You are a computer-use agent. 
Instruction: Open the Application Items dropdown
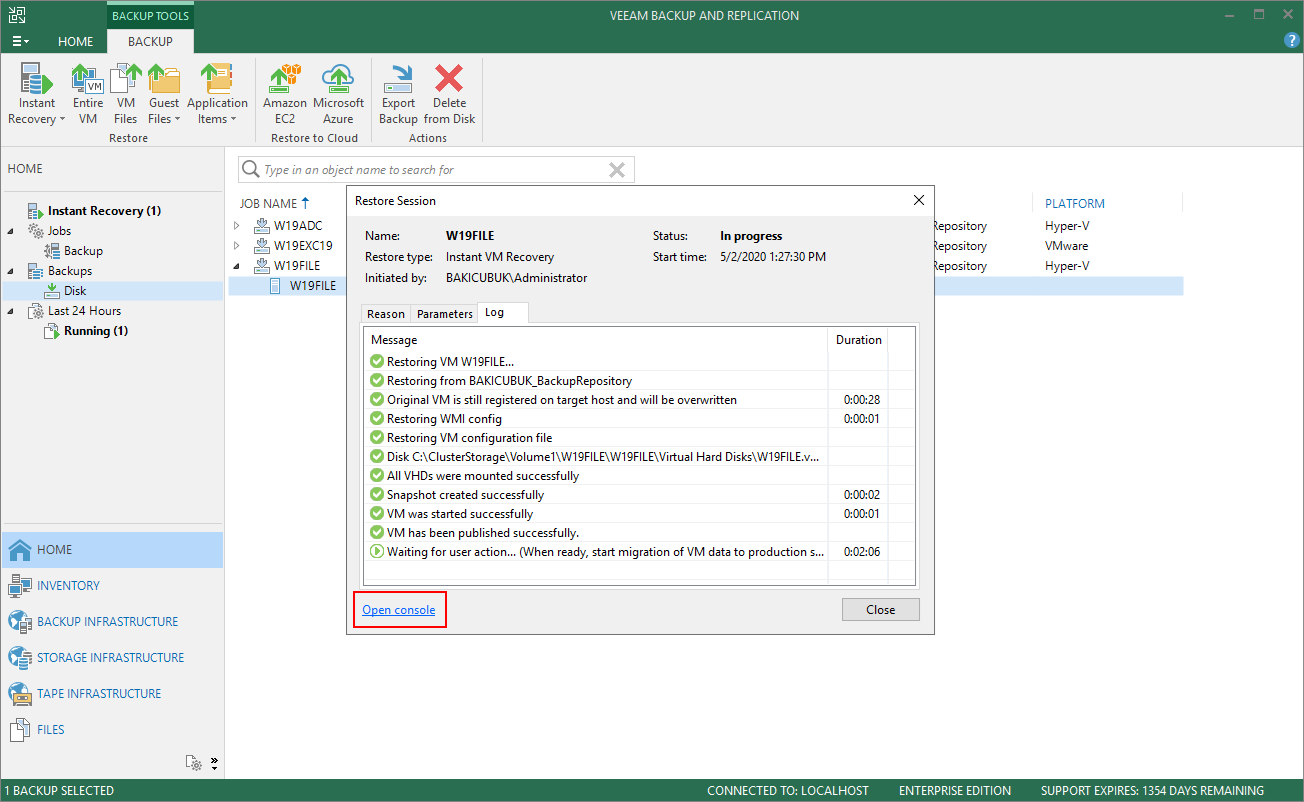(217, 95)
